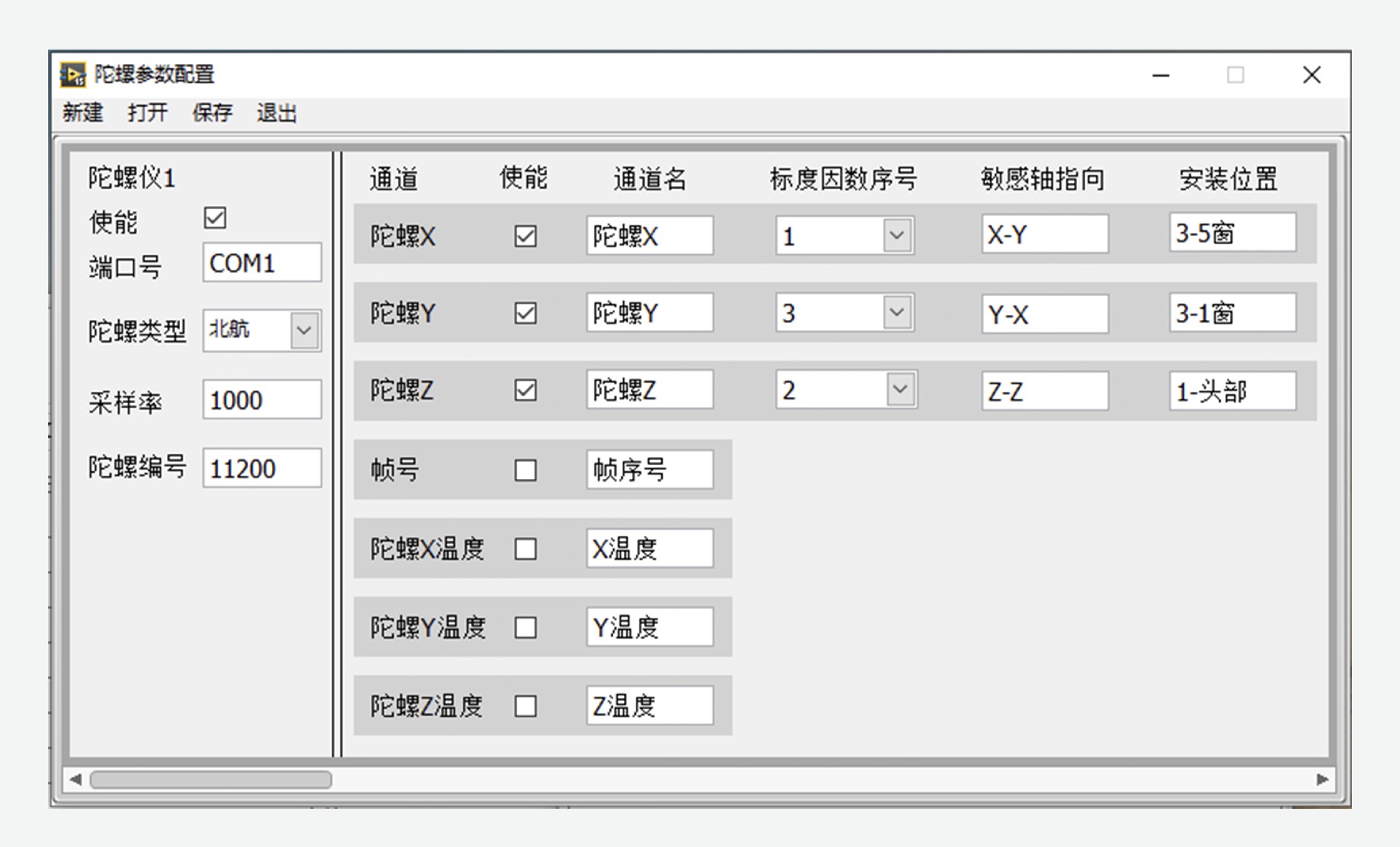Uncheck the 陀螺仪1 使能 checkbox
Viewport: 1400px width, 847px height.
[215, 218]
